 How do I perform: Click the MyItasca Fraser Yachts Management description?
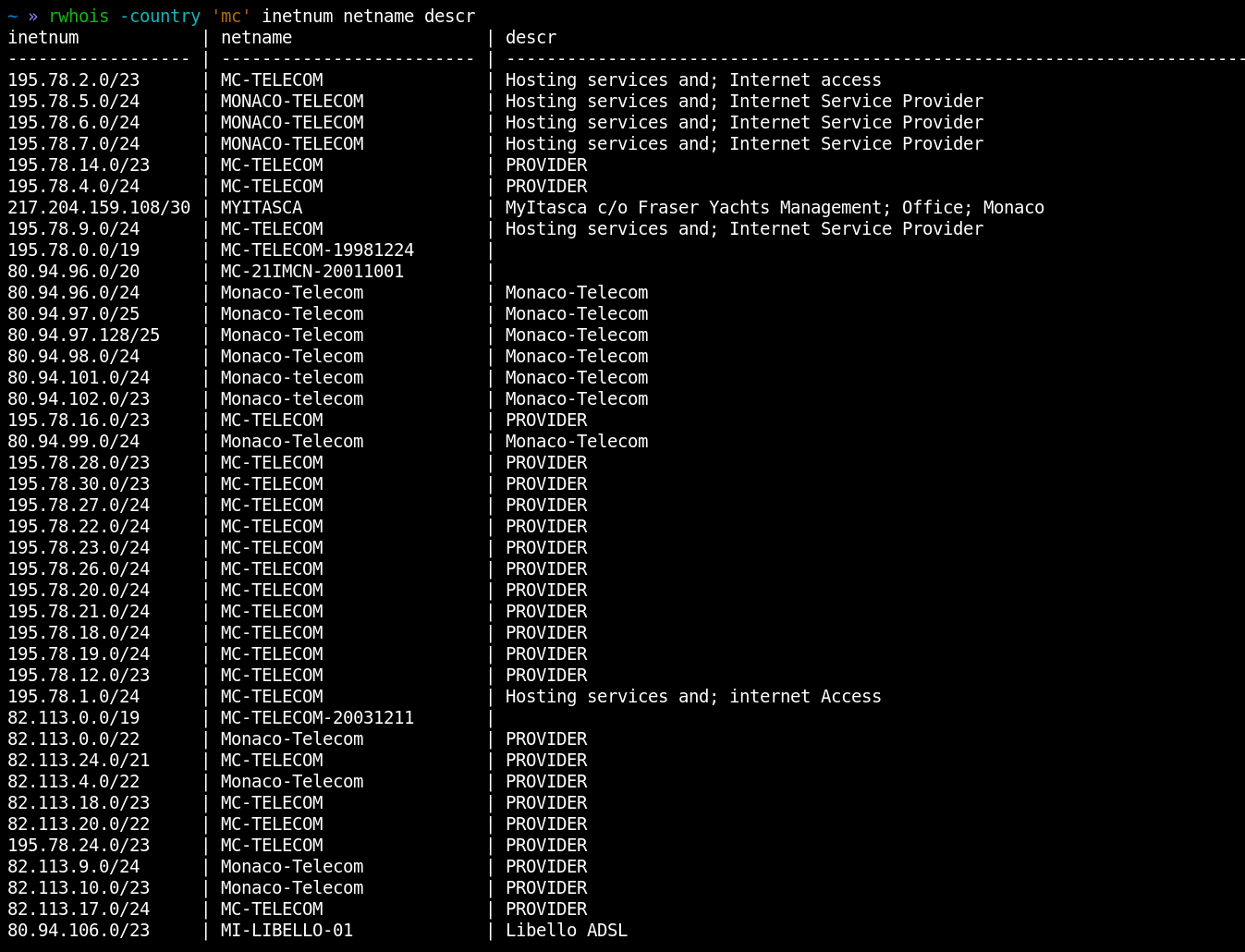click(775, 208)
